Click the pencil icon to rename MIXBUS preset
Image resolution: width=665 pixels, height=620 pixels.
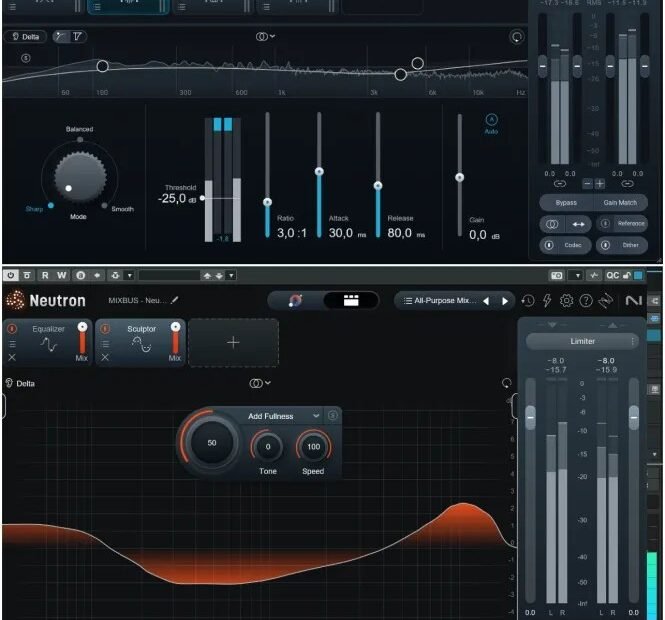click(x=174, y=299)
